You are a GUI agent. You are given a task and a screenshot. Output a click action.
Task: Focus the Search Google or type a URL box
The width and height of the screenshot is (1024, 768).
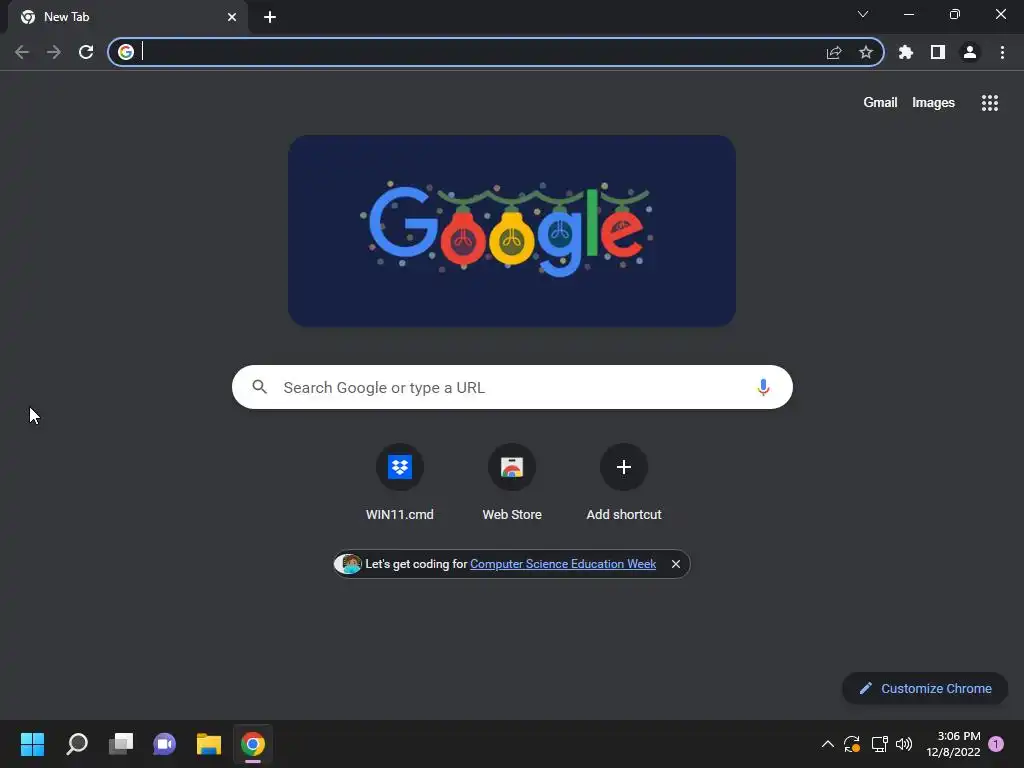coord(512,387)
